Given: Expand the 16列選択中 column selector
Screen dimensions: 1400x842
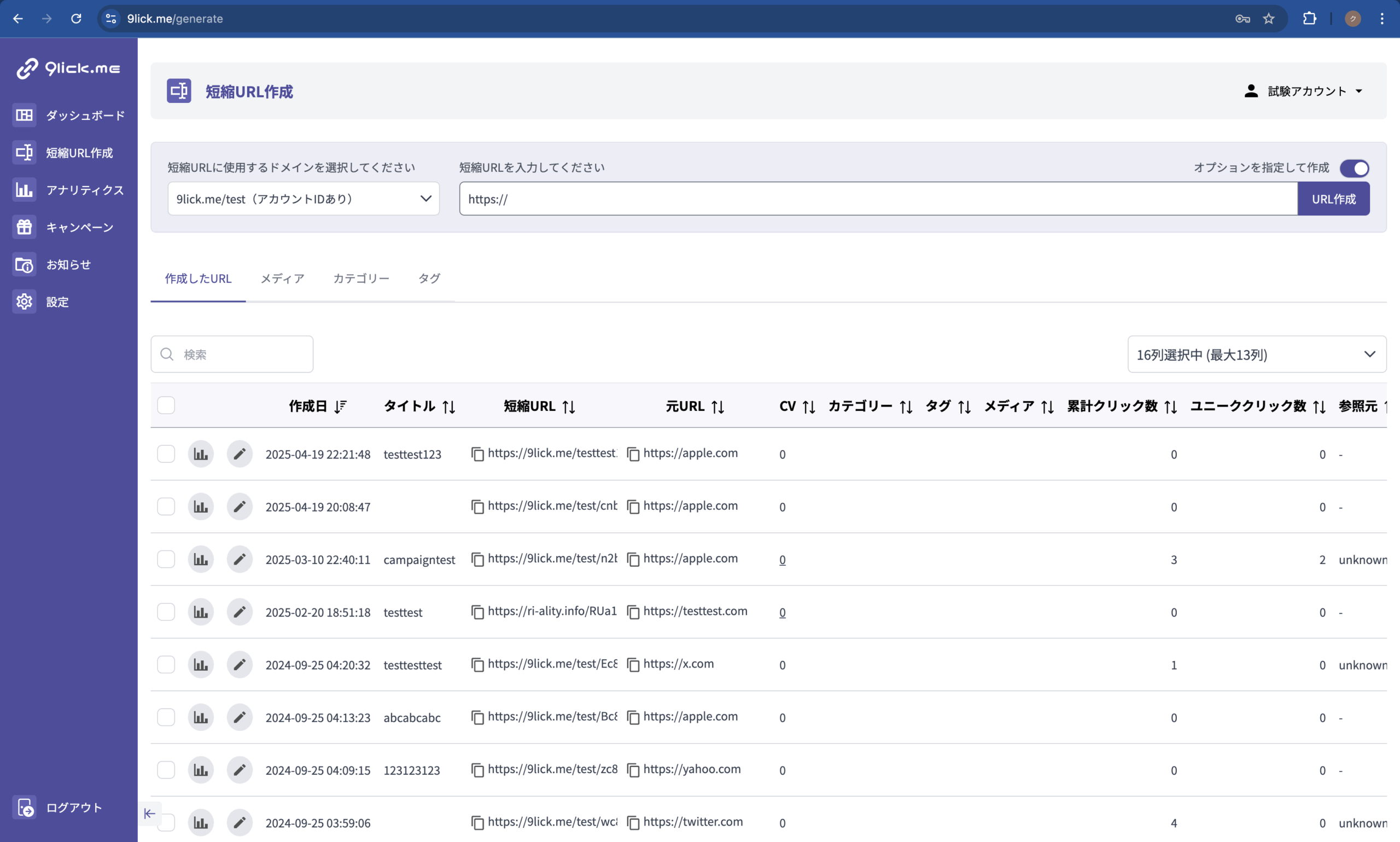Looking at the screenshot, I should tap(1257, 355).
